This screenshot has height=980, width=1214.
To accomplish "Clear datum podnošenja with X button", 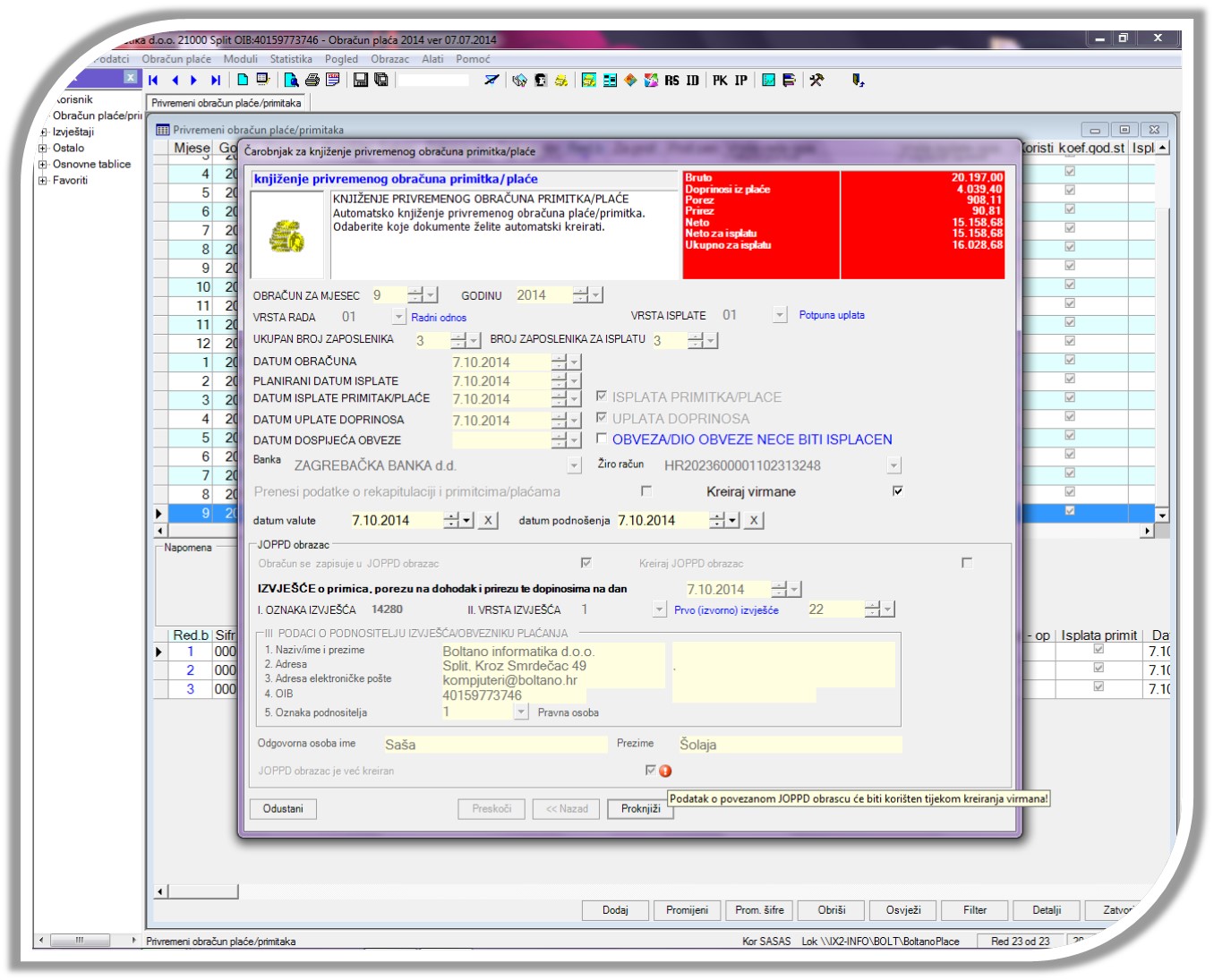I will tap(754, 520).
